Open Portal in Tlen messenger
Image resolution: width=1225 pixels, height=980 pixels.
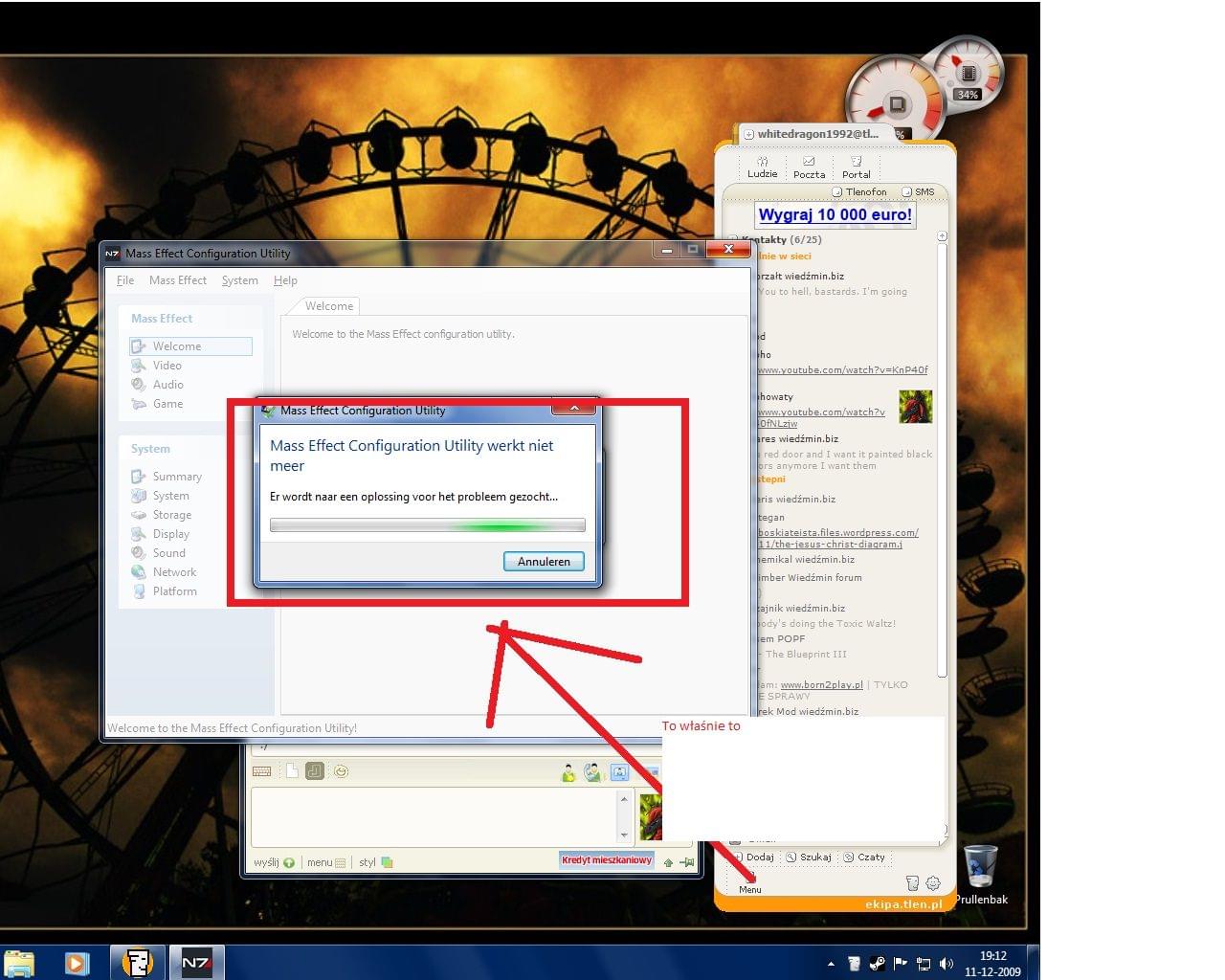pos(857,167)
